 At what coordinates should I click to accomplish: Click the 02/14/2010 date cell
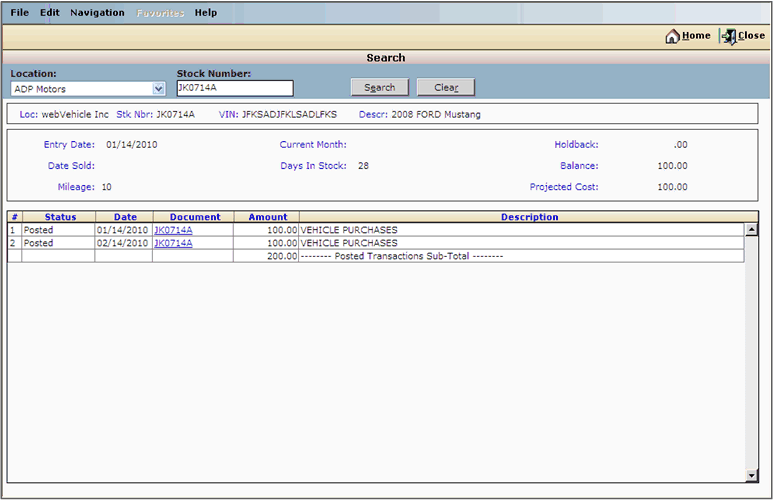122,243
